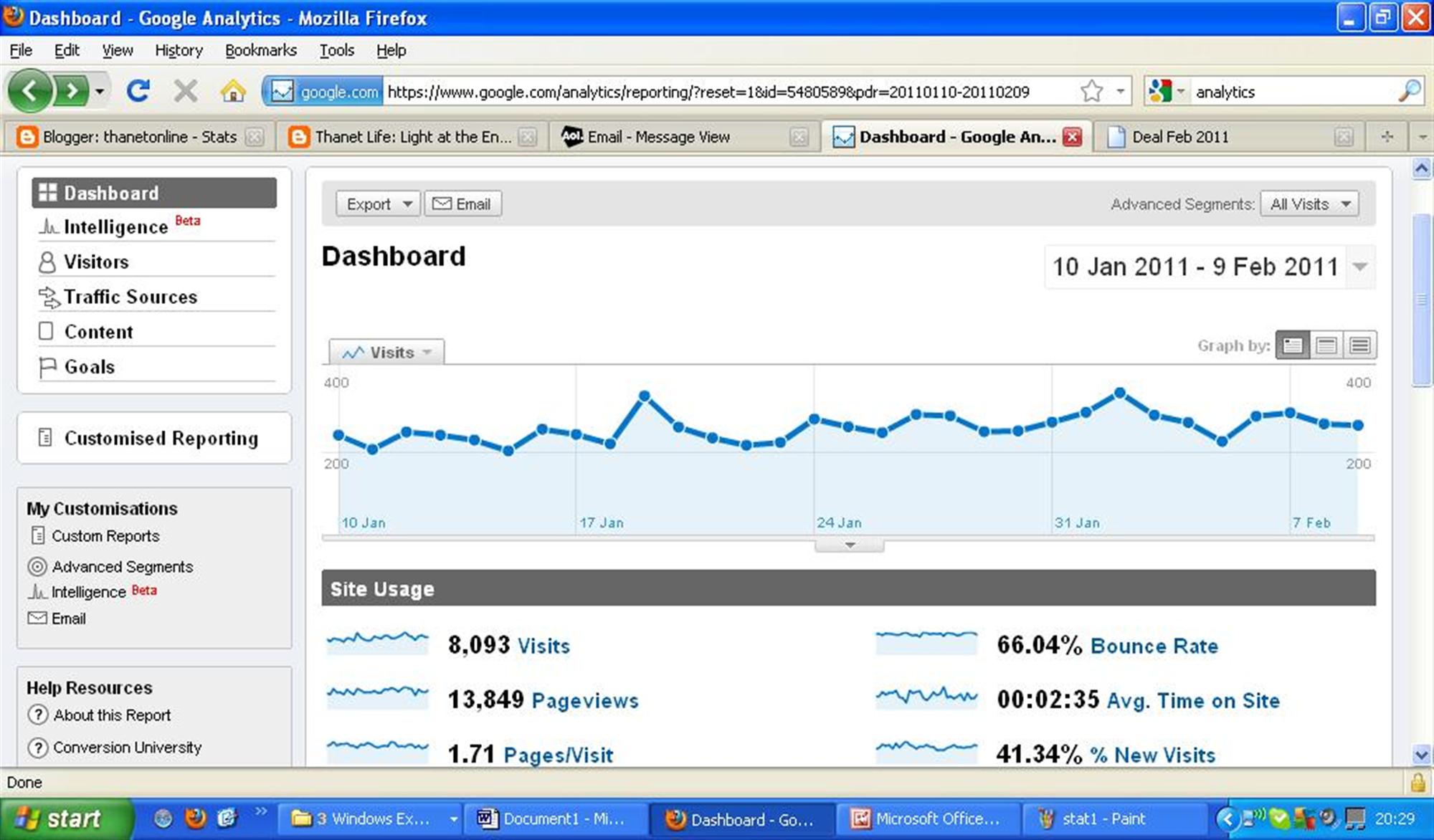Switch to the Deal Feb 2011 tab

point(1230,136)
